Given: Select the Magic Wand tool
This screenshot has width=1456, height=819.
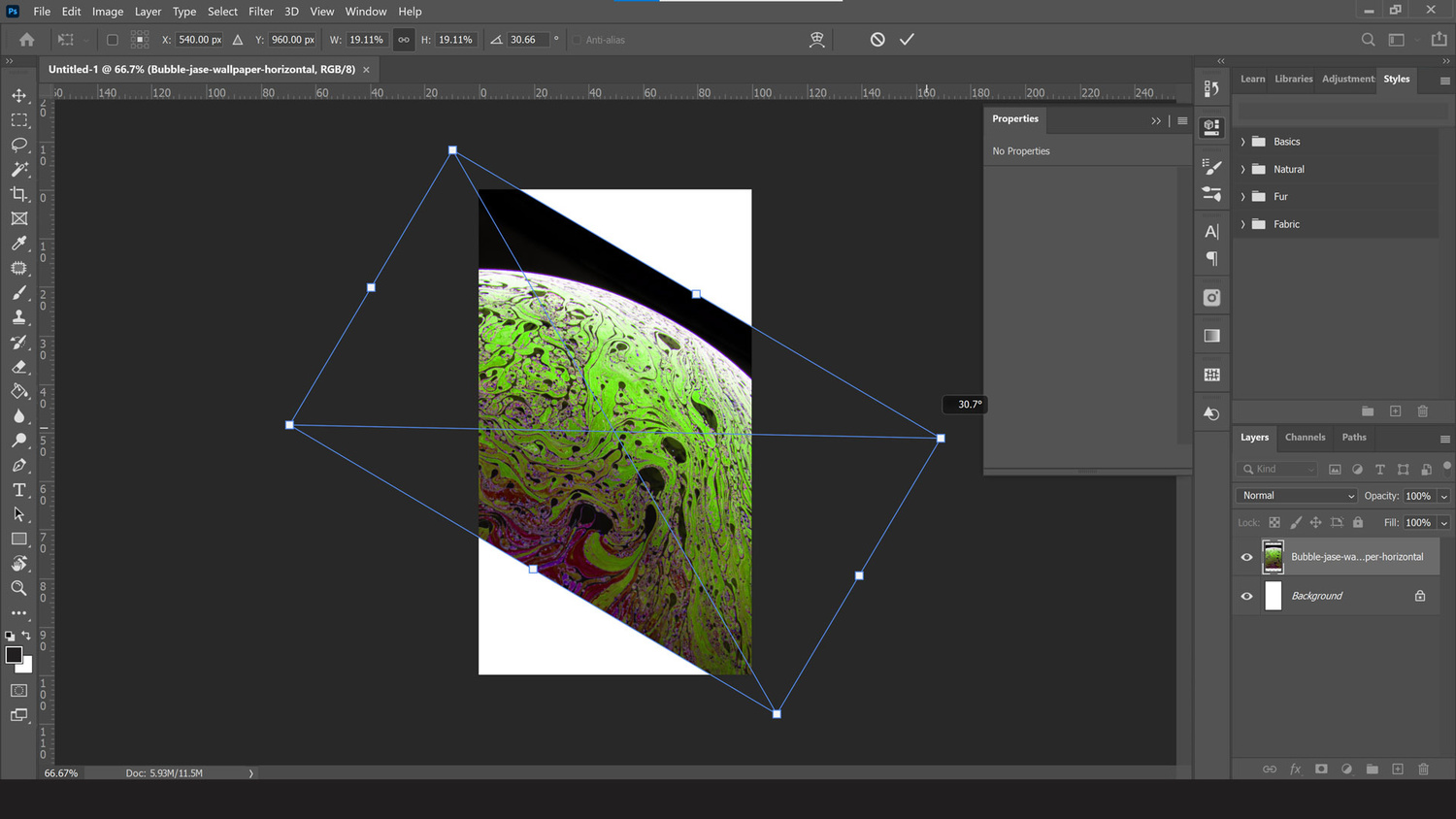Looking at the screenshot, I should point(18,169).
